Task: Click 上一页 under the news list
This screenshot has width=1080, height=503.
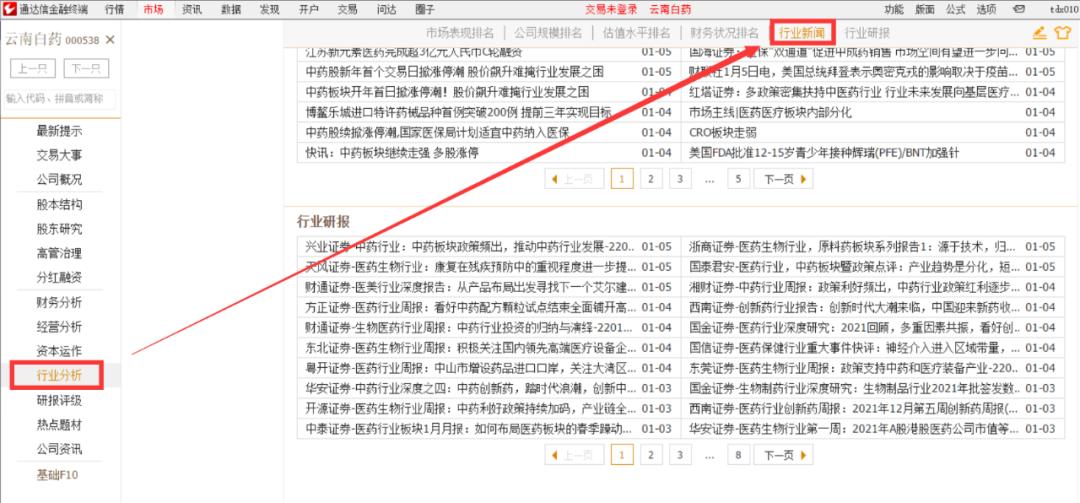Action: tap(574, 179)
